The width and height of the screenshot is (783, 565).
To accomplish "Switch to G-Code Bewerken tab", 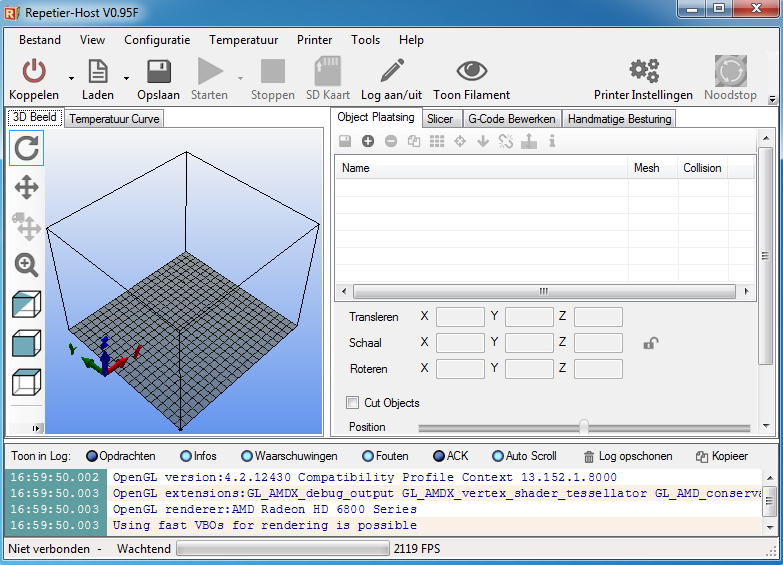I will [512, 119].
